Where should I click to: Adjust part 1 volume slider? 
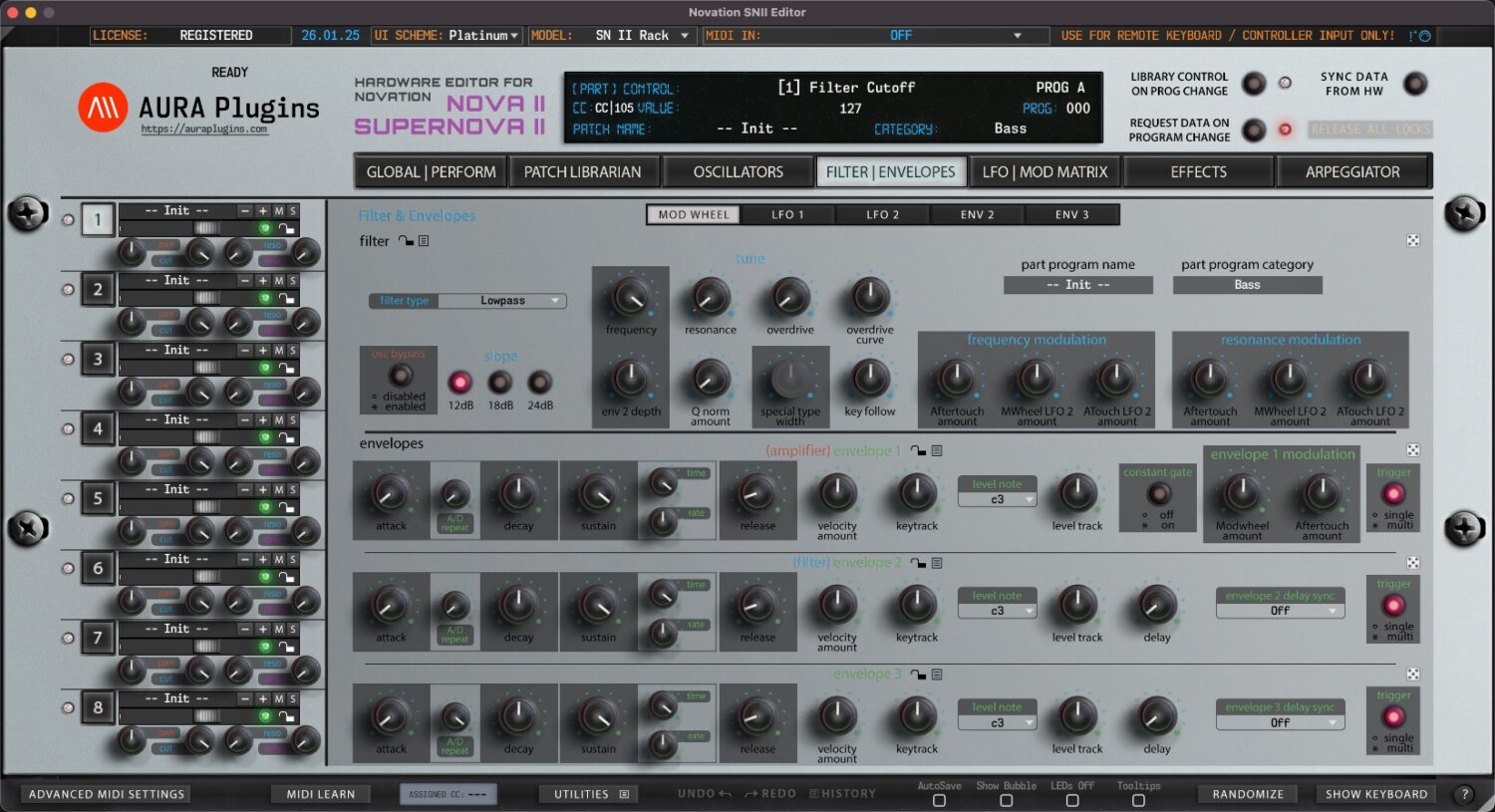coord(206,228)
